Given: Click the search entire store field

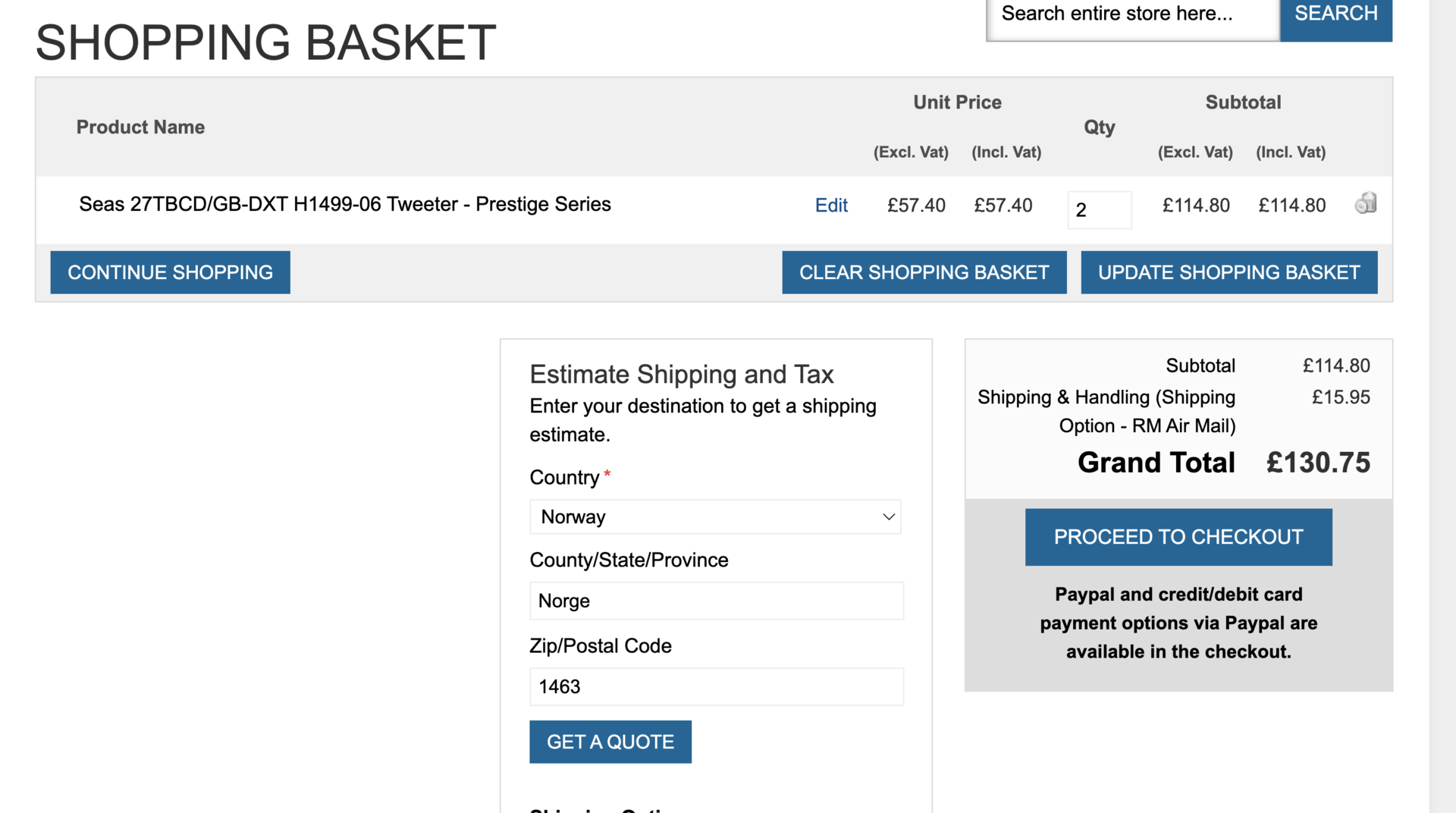Looking at the screenshot, I should tap(1132, 15).
